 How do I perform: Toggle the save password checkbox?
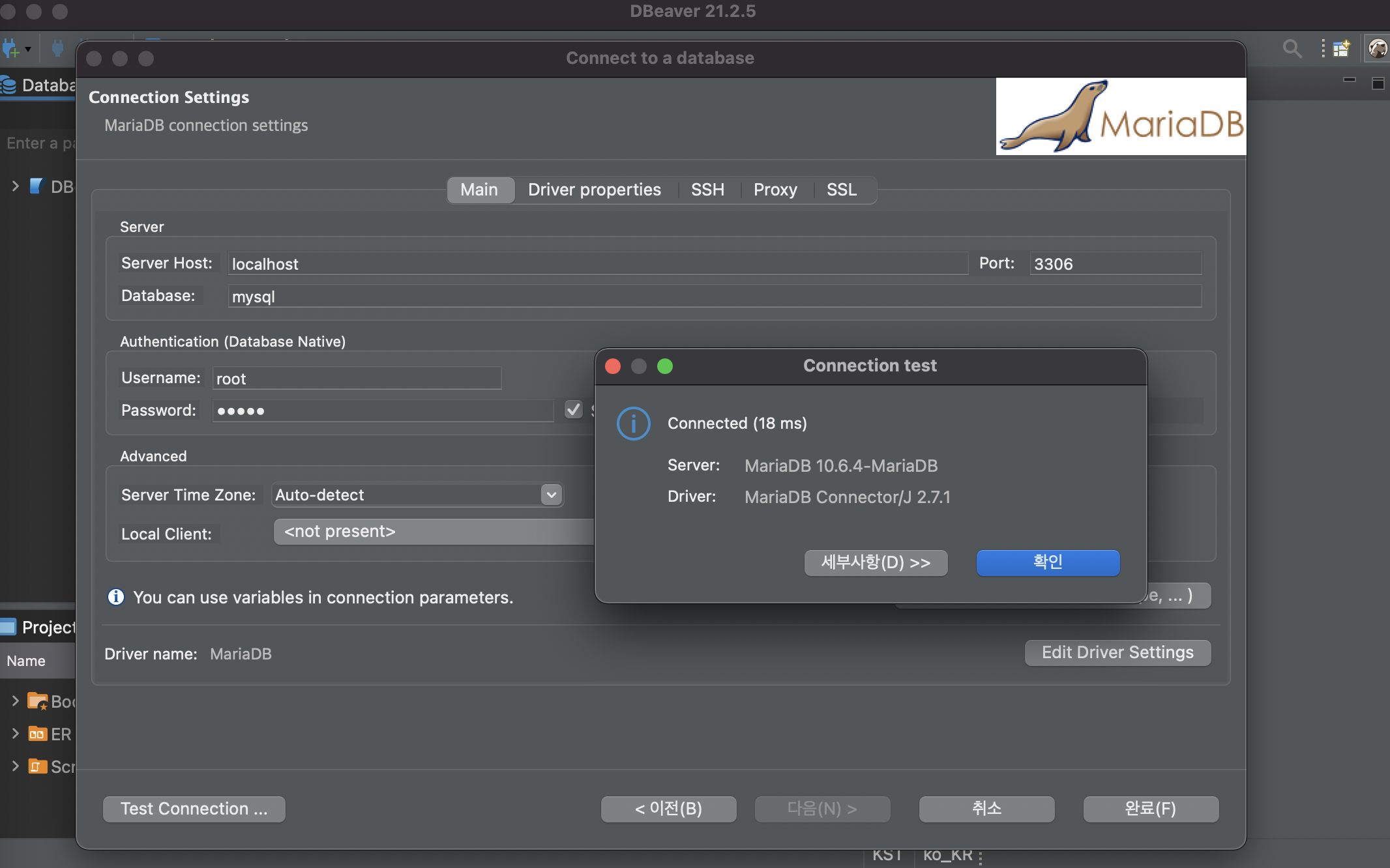pyautogui.click(x=574, y=410)
